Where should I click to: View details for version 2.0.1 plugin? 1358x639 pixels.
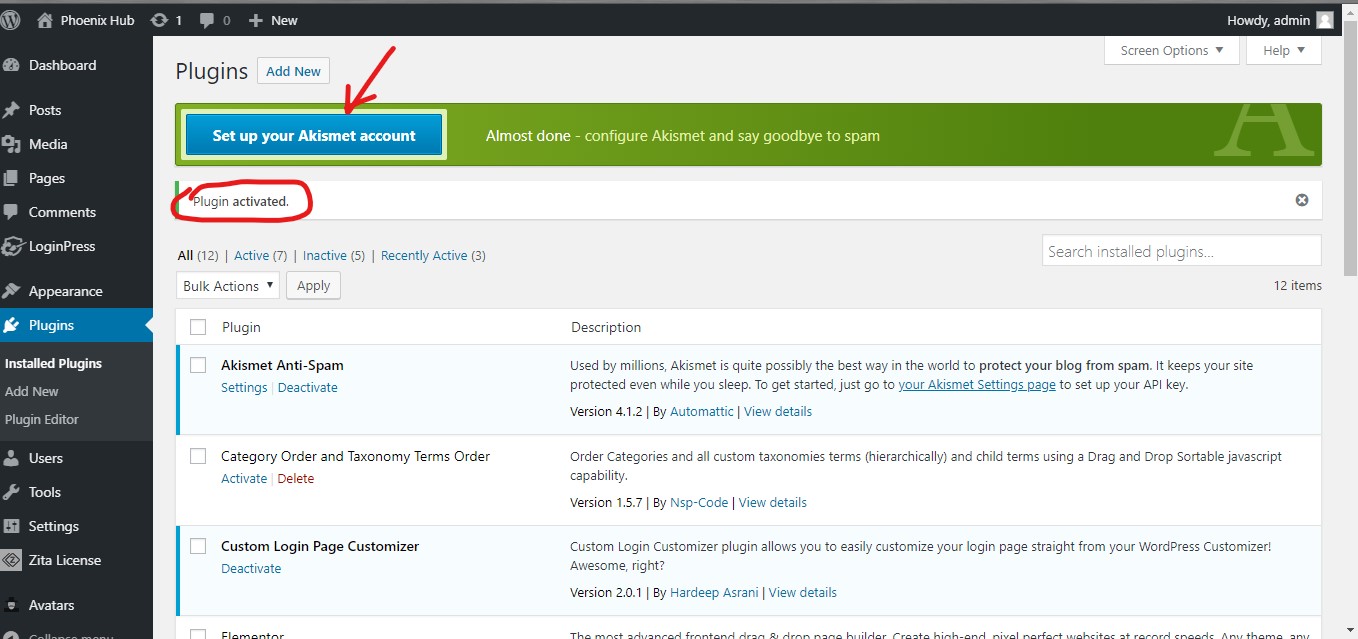point(803,592)
